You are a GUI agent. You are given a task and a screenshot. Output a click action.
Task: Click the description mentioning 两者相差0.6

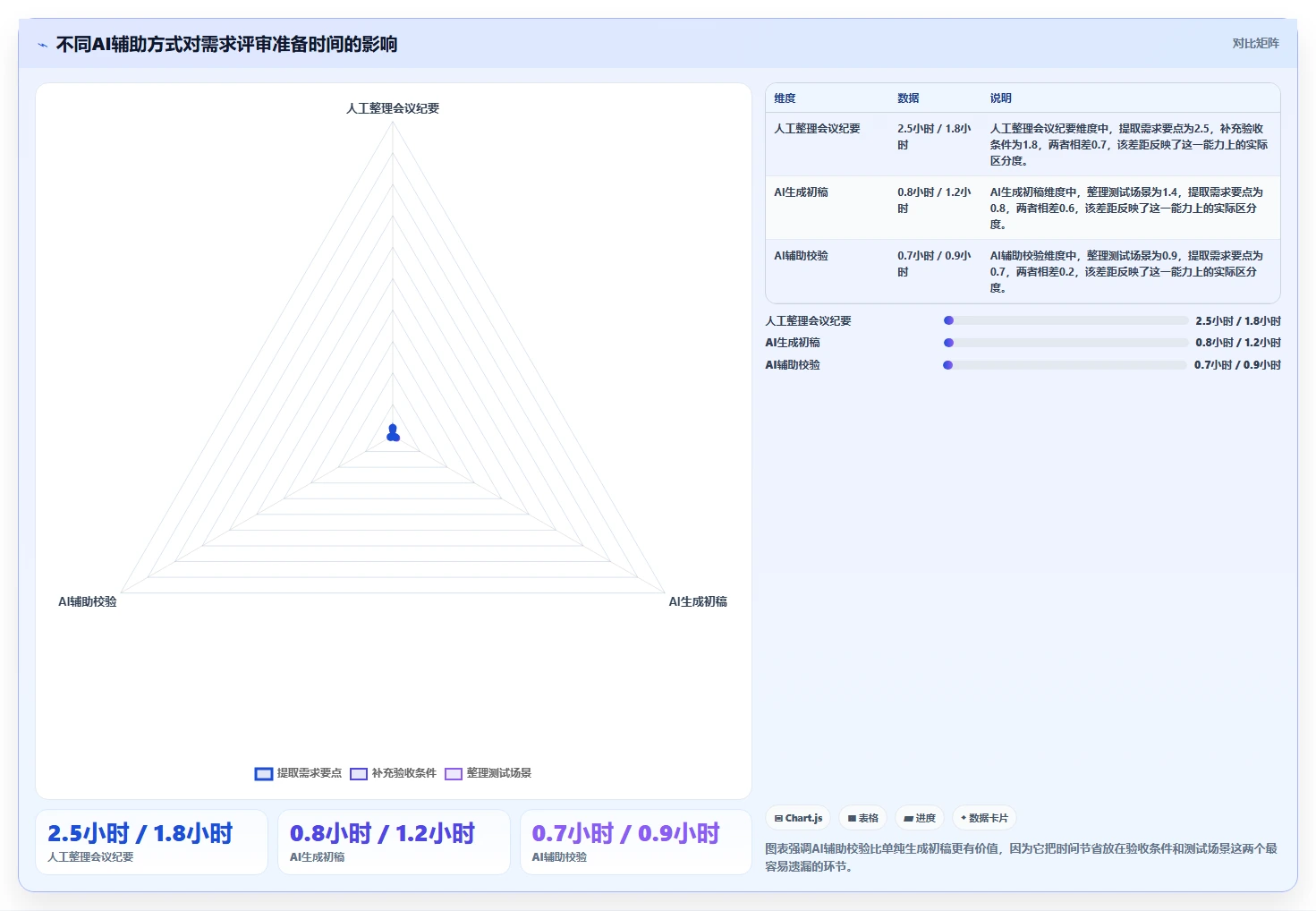tap(1126, 209)
